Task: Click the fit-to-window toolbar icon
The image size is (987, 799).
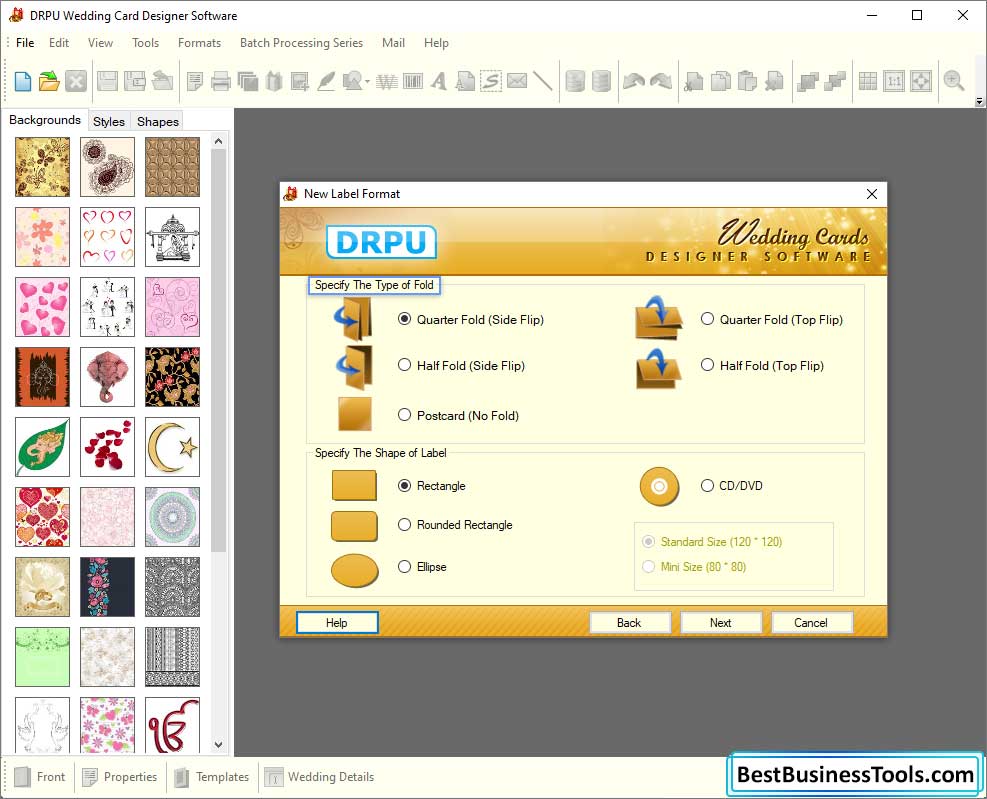Action: [x=920, y=81]
